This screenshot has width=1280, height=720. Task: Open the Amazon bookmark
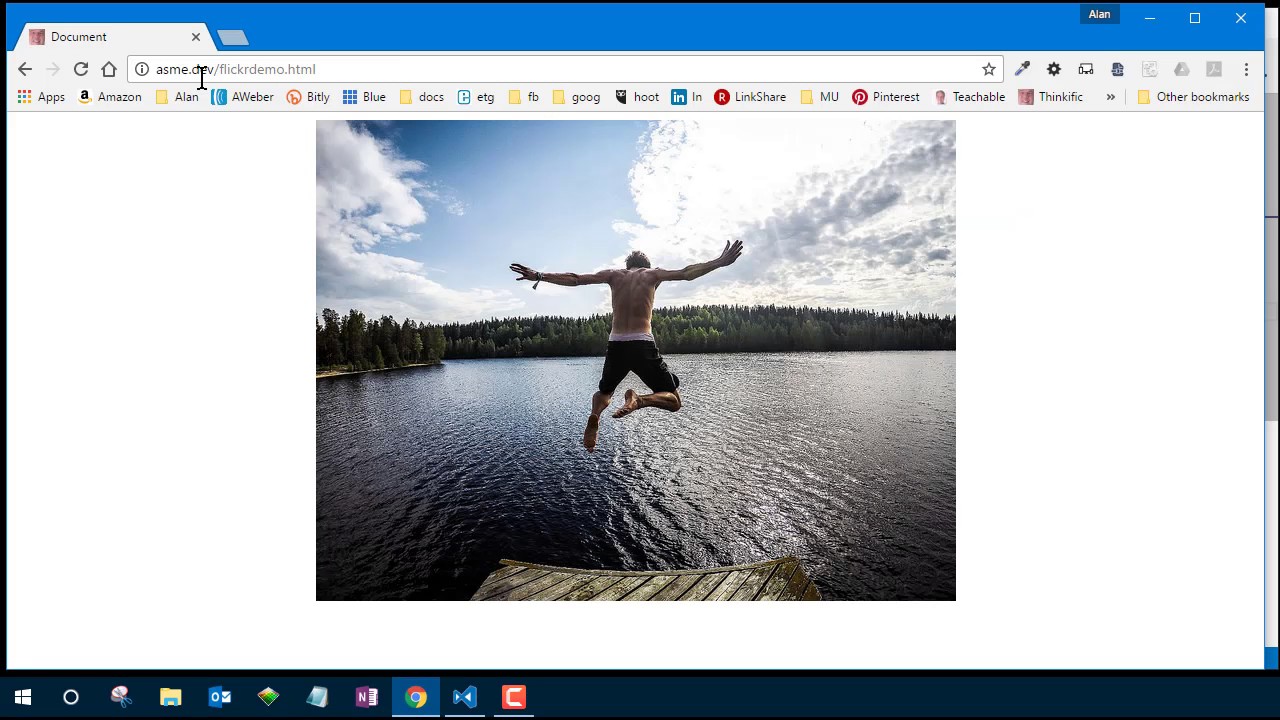pyautogui.click(x=110, y=97)
